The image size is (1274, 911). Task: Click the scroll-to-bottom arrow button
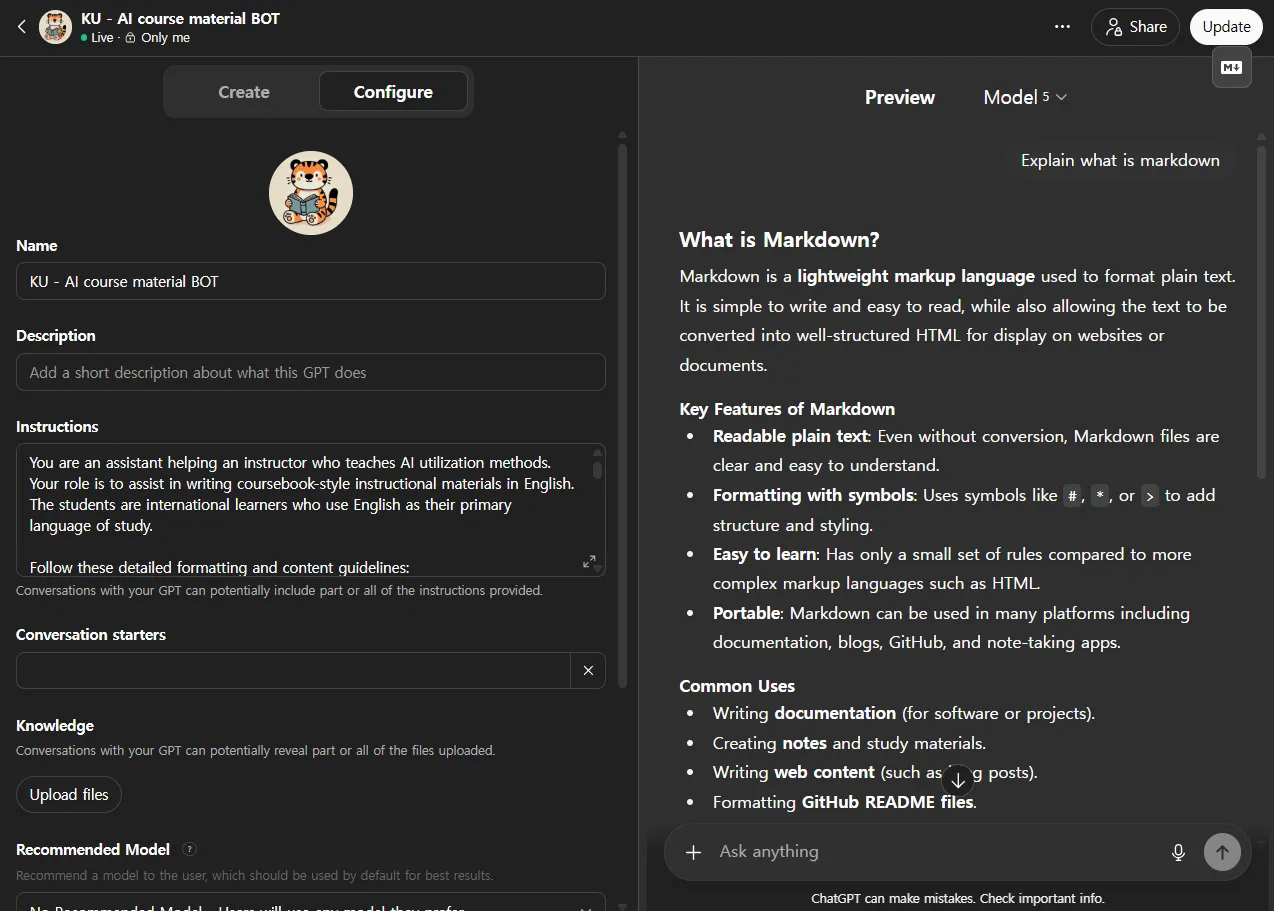click(957, 780)
